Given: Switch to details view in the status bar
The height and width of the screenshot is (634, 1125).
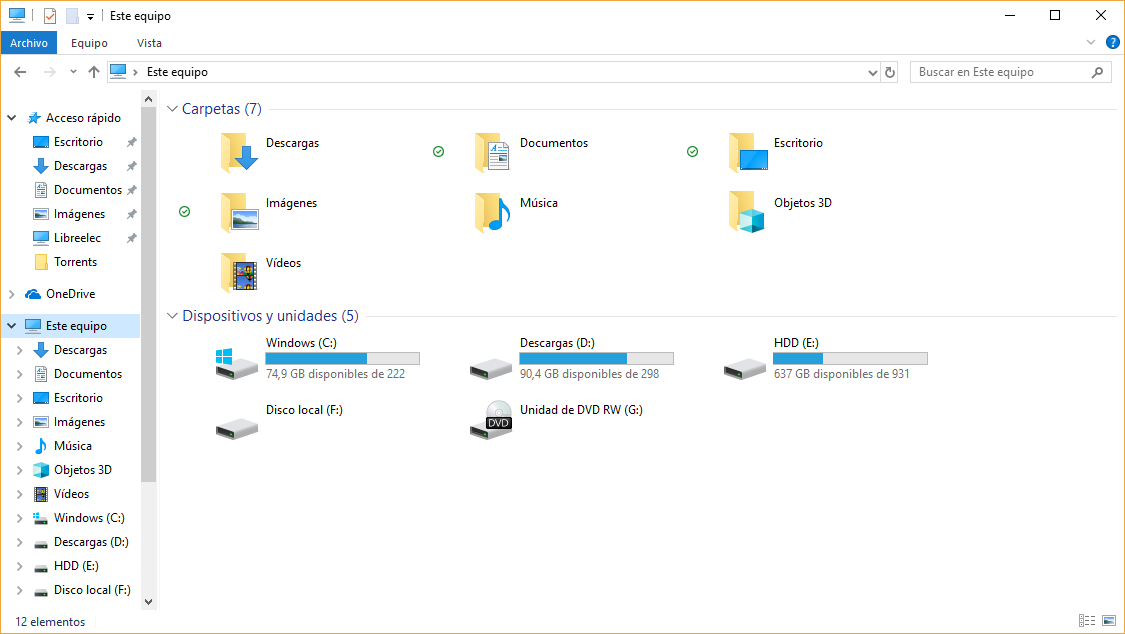Looking at the screenshot, I should (x=1087, y=622).
